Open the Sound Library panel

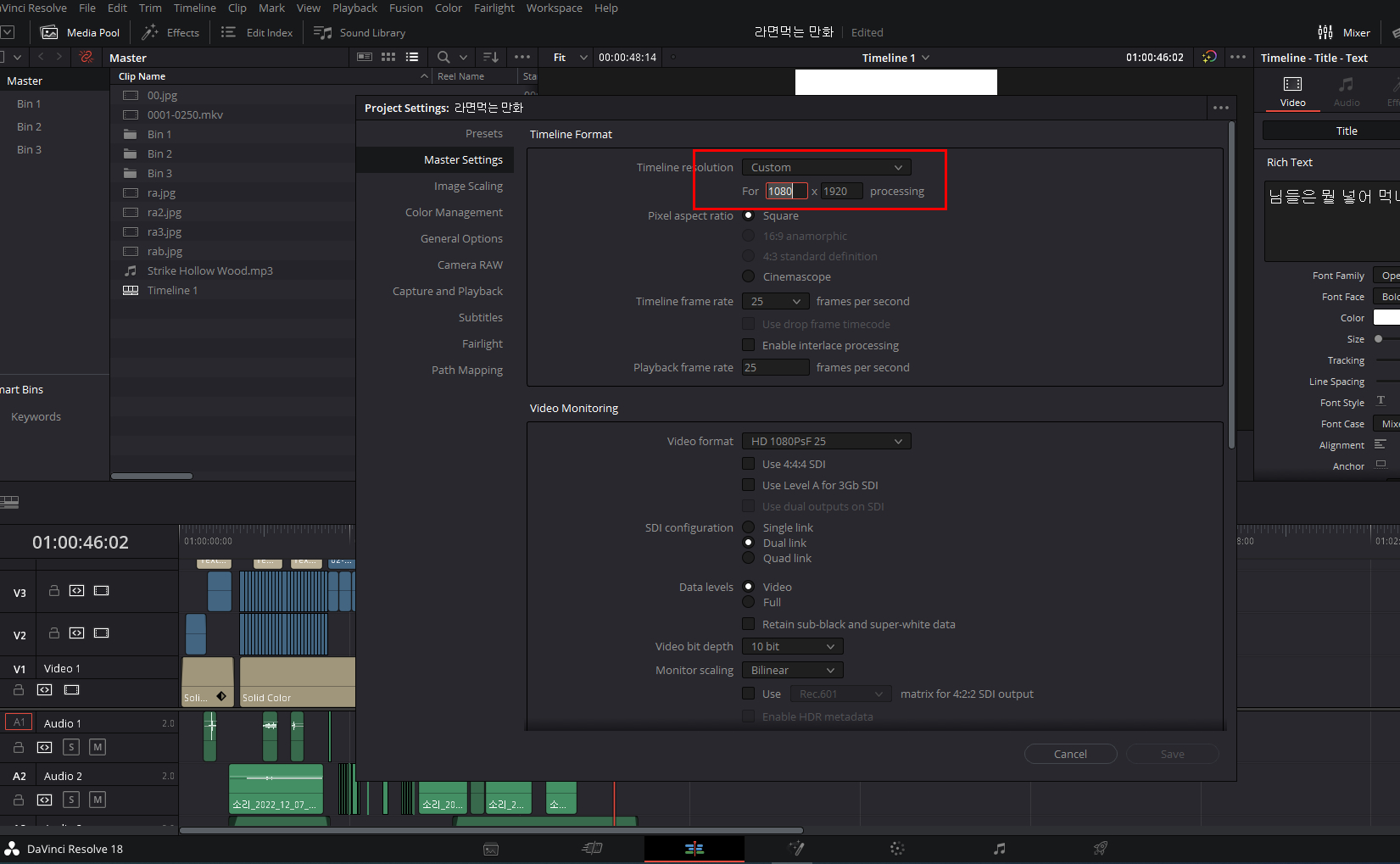pyautogui.click(x=360, y=32)
